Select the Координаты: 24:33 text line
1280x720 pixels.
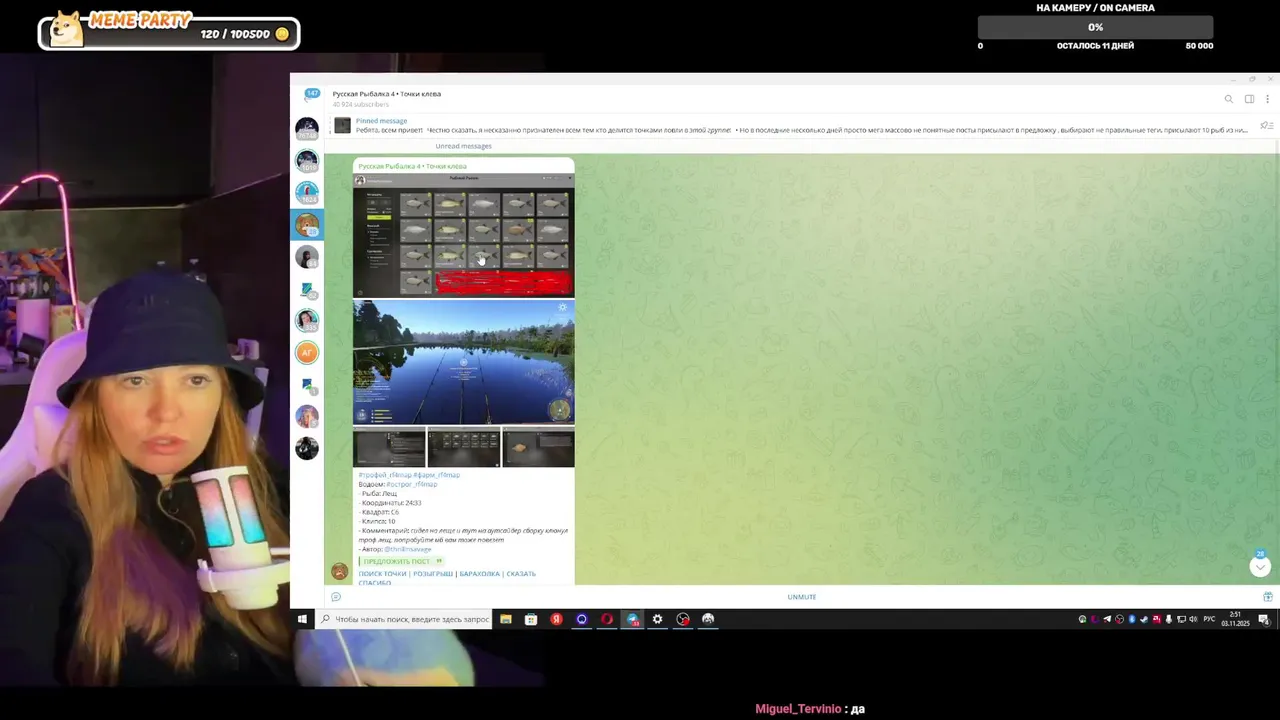click(391, 503)
